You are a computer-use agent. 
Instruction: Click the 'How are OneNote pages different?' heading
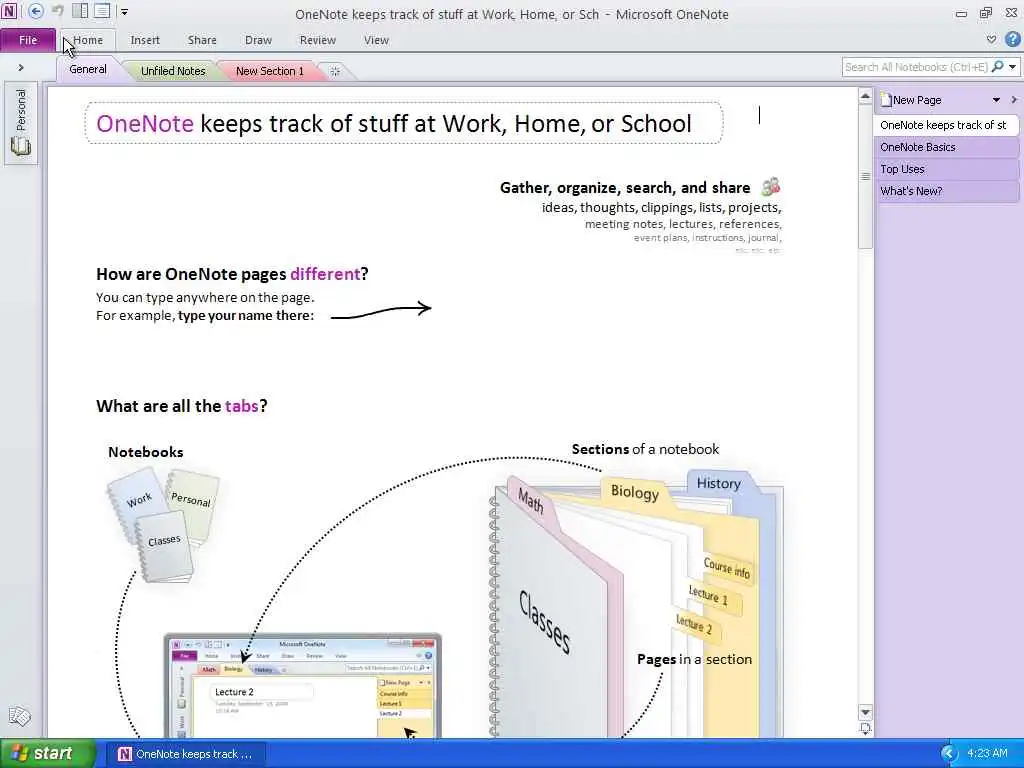coord(232,274)
